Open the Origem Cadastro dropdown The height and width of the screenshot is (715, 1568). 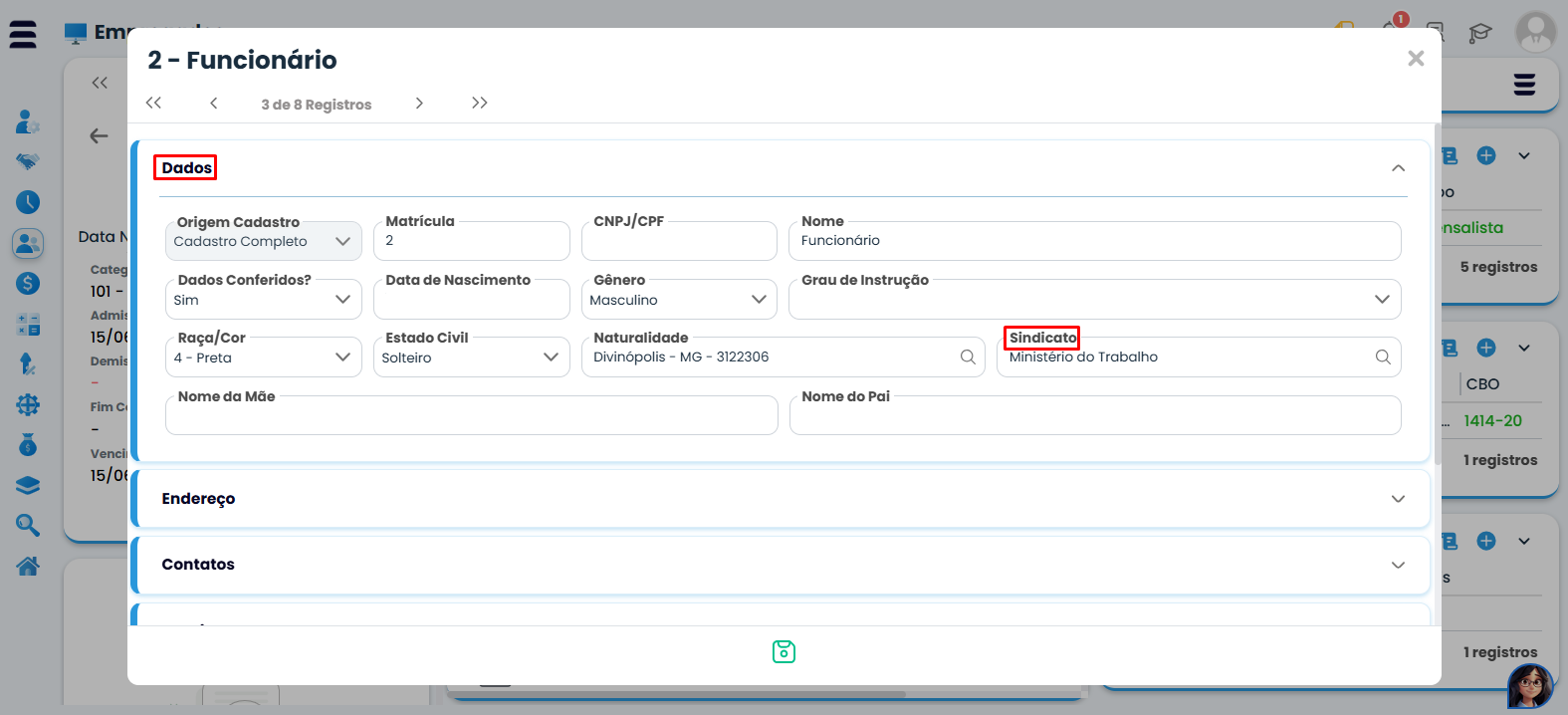(x=264, y=241)
